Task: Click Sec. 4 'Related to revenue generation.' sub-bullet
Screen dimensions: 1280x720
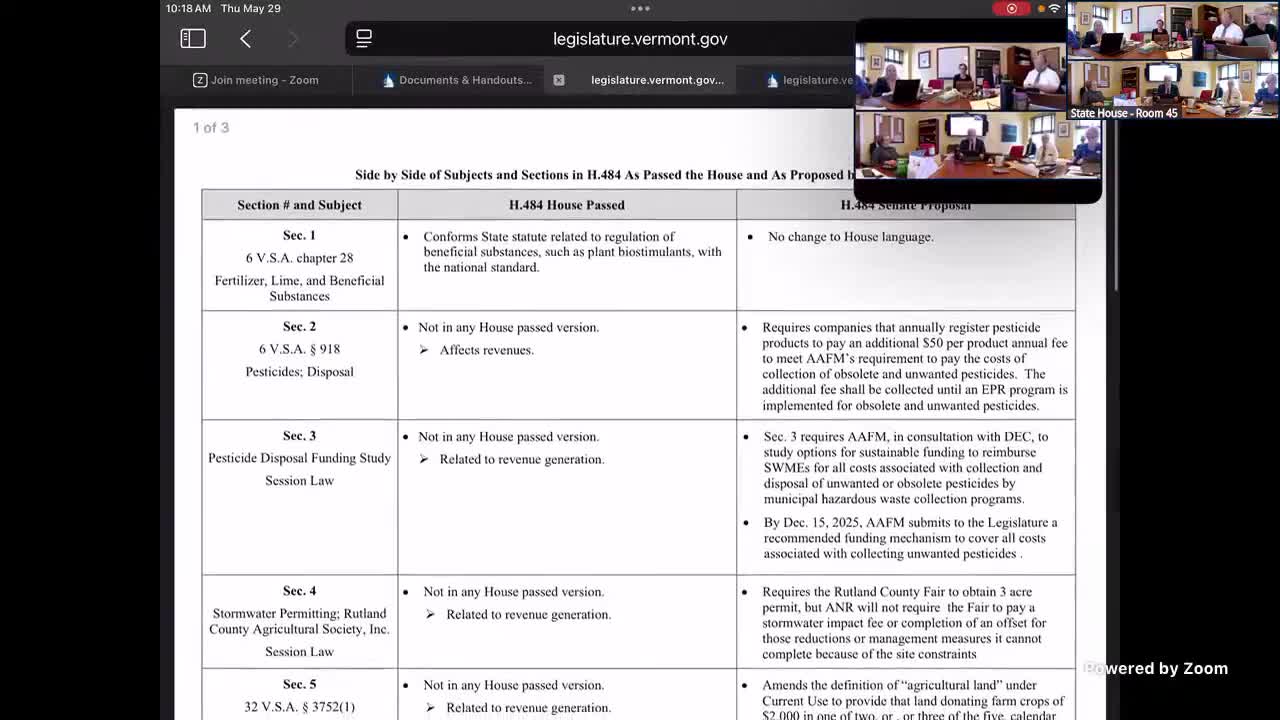Action: tap(528, 614)
